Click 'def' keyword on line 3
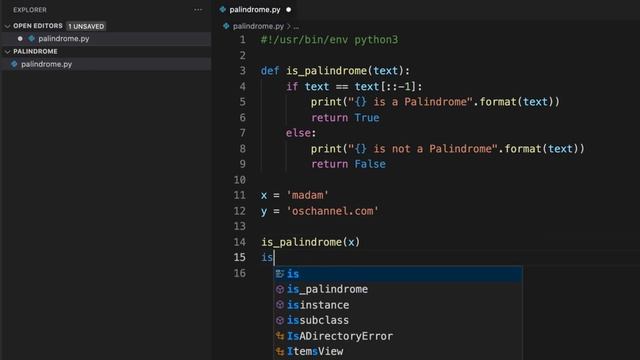 point(270,71)
